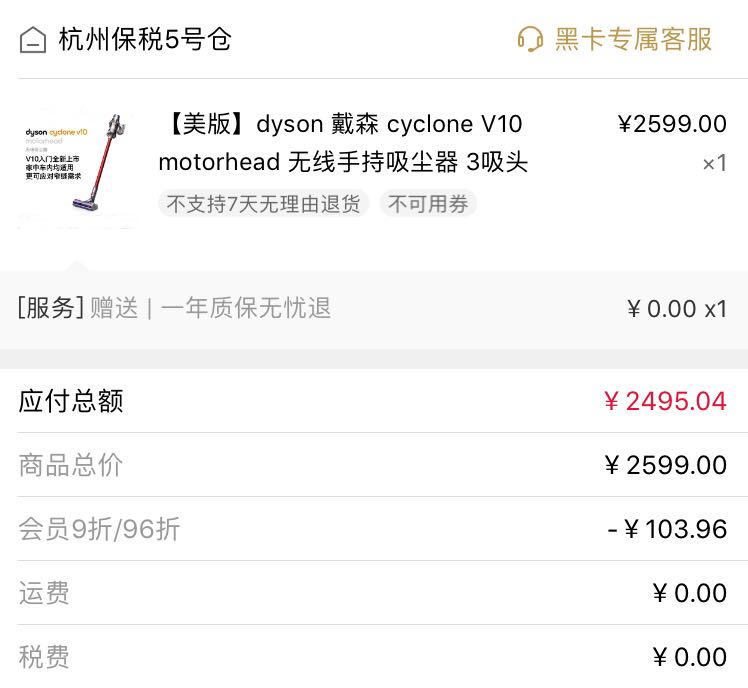Tap the ¥2599.00 商品总价 amount

665,465
